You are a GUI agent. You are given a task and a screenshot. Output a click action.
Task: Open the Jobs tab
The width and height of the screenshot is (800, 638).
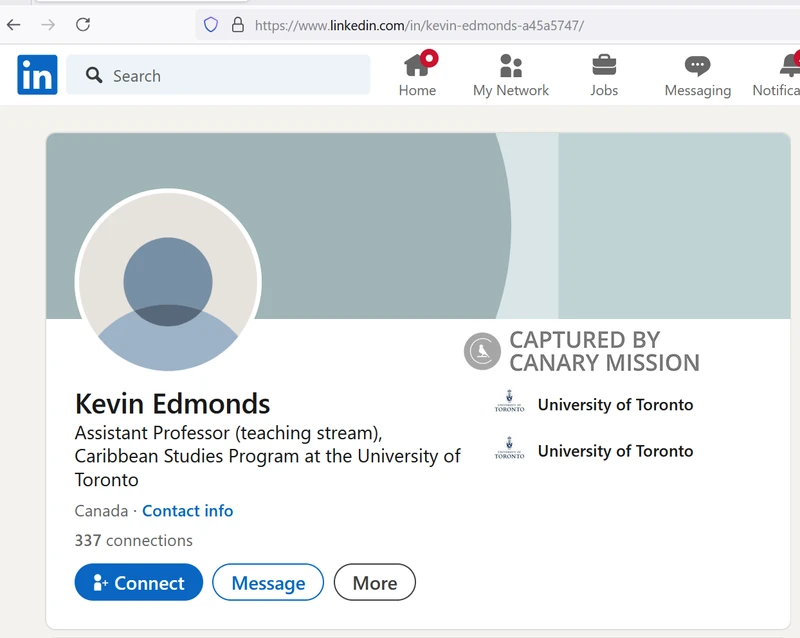[604, 75]
